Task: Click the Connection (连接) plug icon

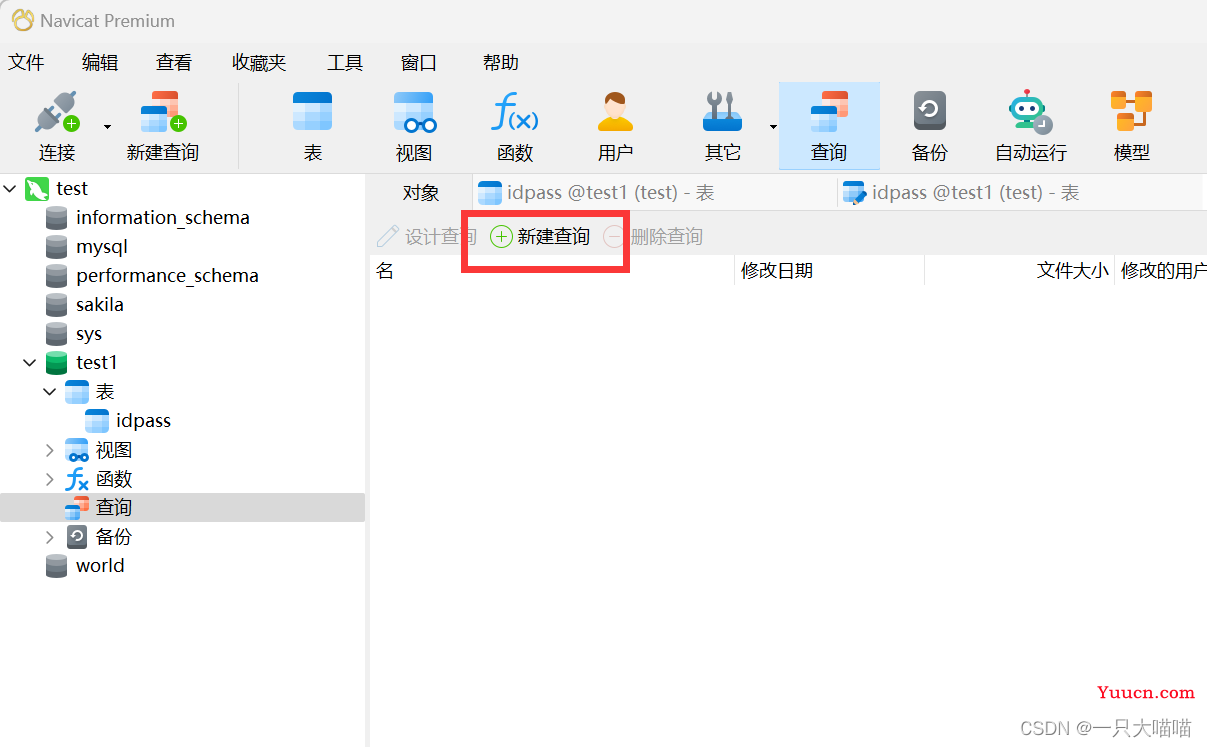Action: pos(57,112)
